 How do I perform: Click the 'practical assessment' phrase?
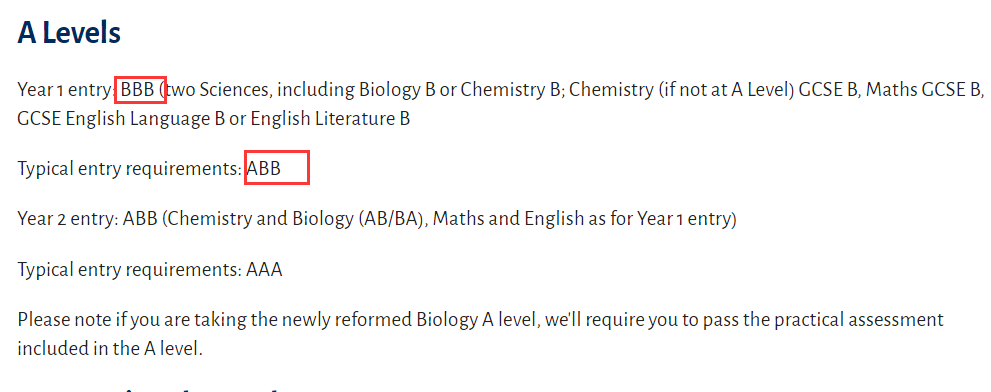point(864,319)
